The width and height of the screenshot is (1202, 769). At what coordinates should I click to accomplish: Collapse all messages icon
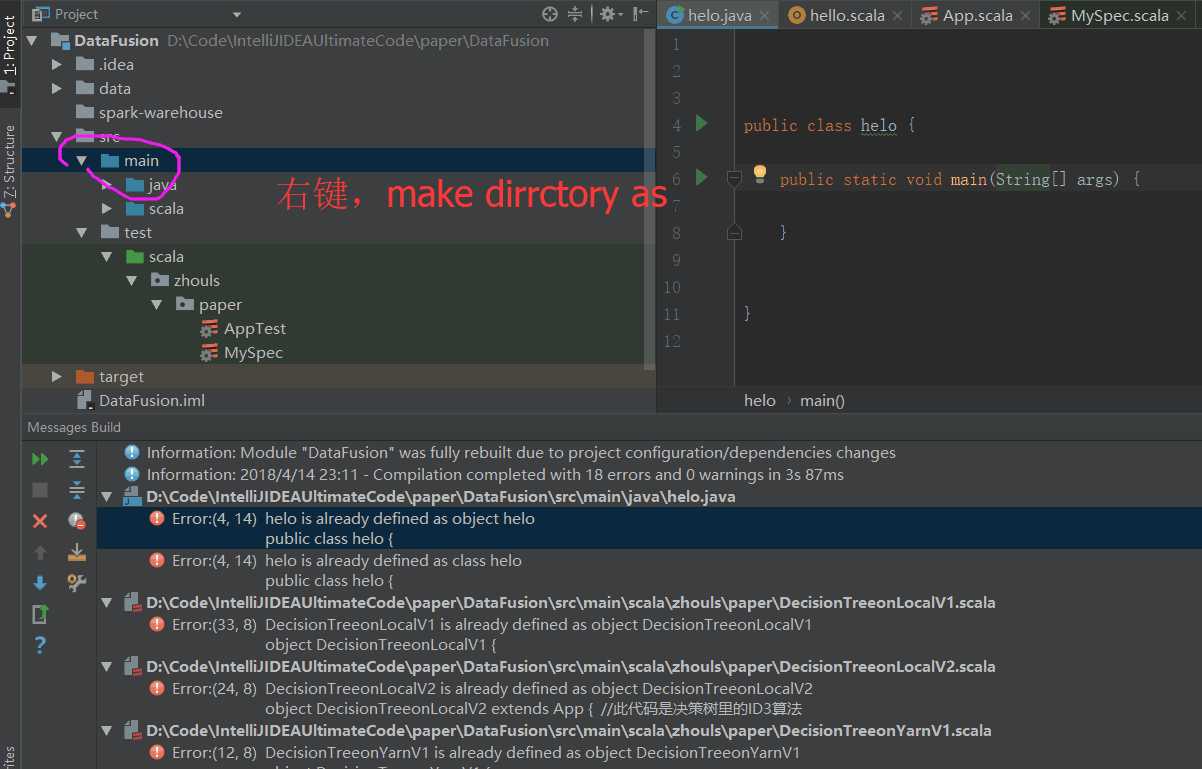[x=77, y=490]
